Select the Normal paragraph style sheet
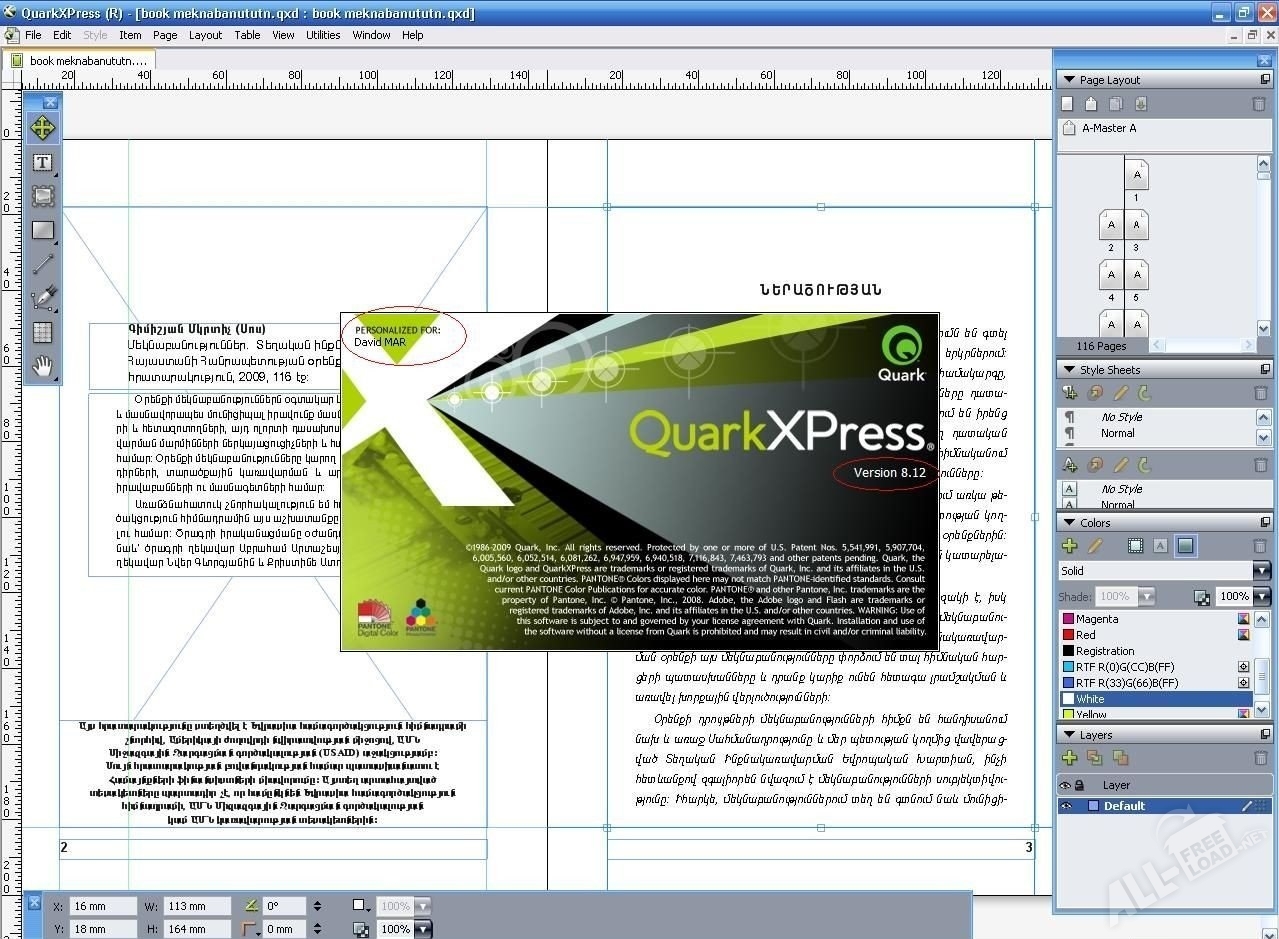 1117,433
